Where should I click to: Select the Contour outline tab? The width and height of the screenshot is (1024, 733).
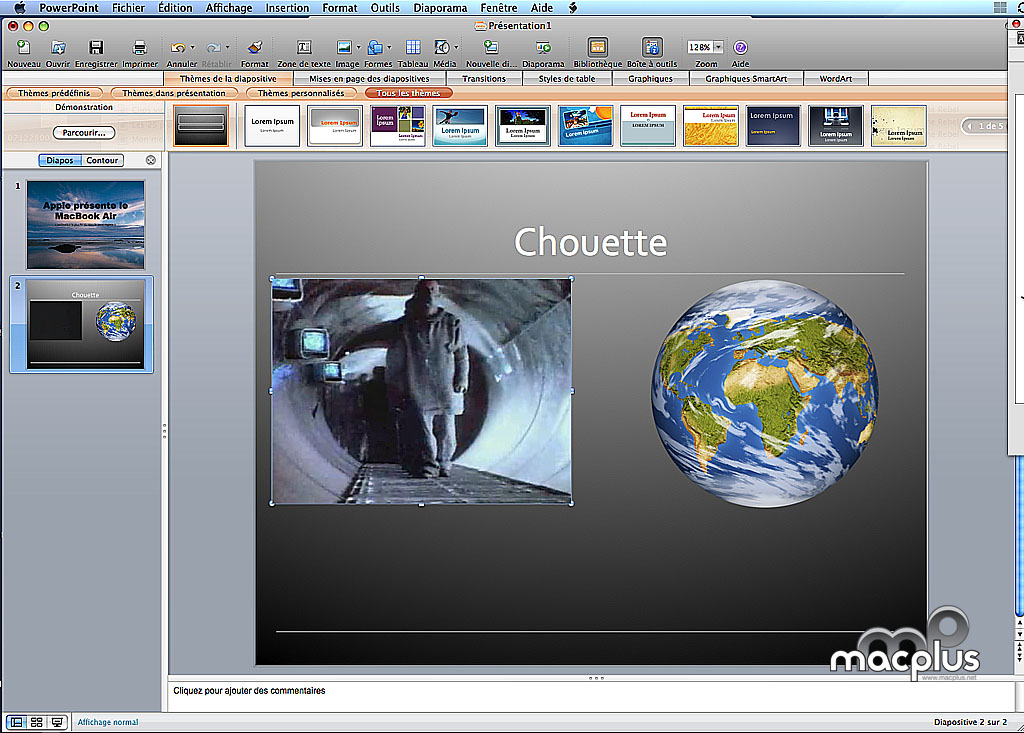103,160
